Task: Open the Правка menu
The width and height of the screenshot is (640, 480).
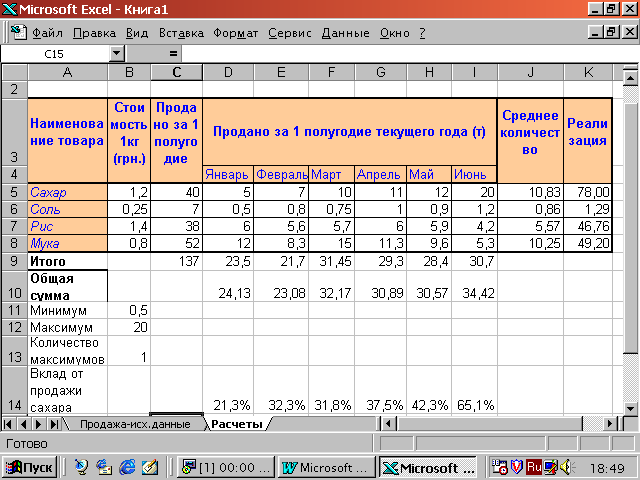Action: point(94,33)
